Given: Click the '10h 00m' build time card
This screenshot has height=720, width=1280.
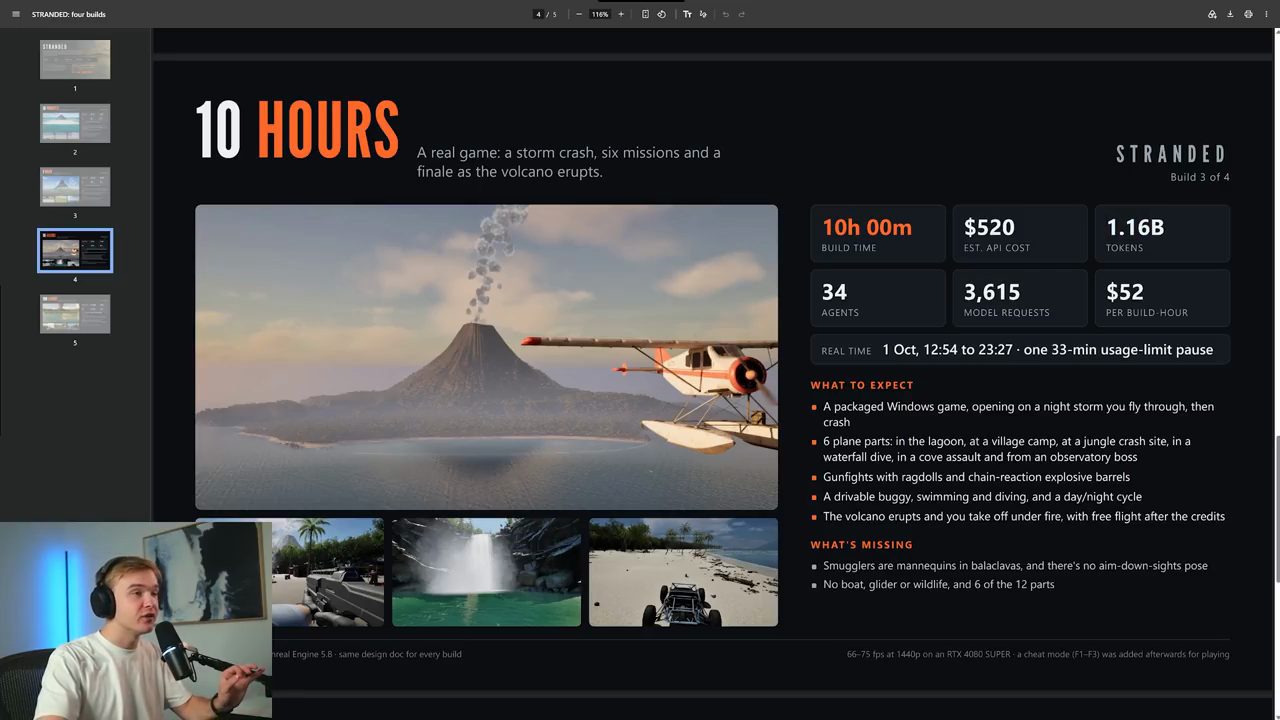Looking at the screenshot, I should 878,234.
